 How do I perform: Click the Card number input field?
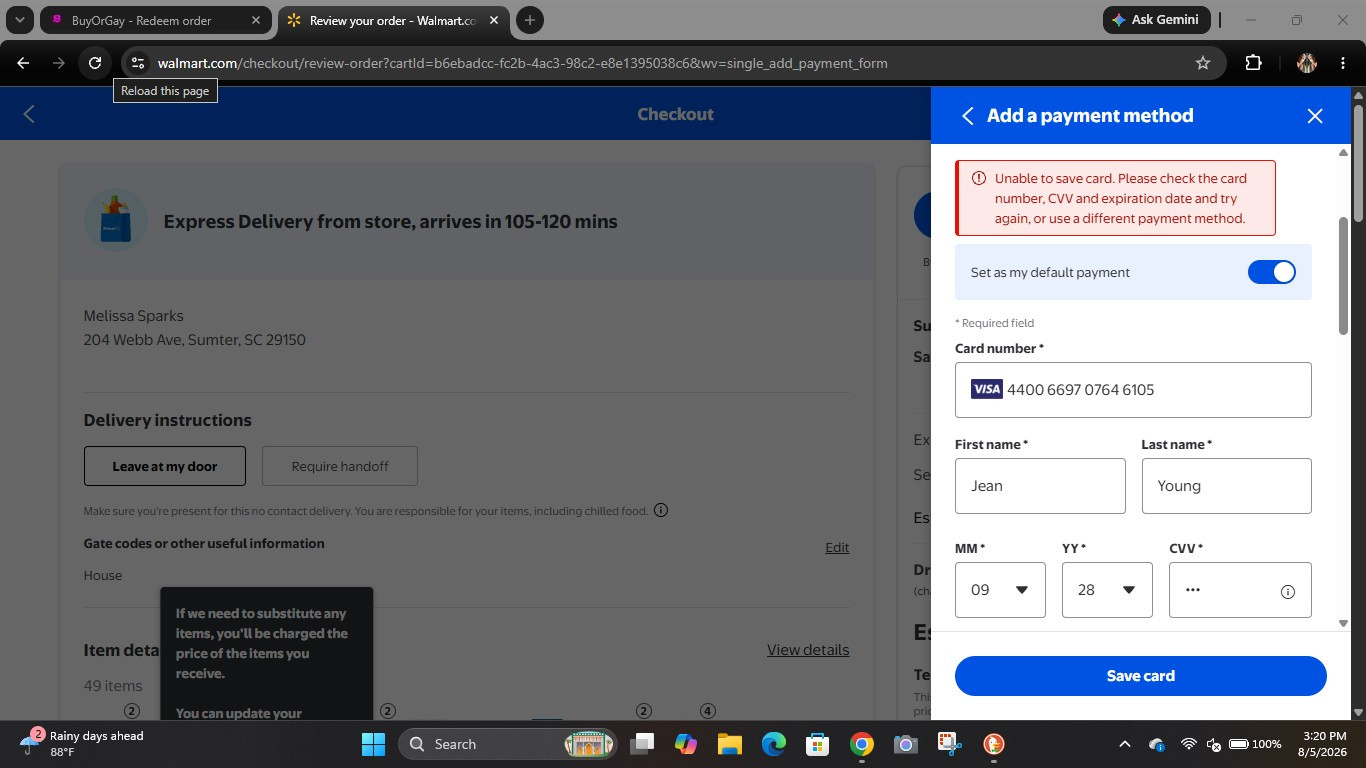coord(1133,390)
